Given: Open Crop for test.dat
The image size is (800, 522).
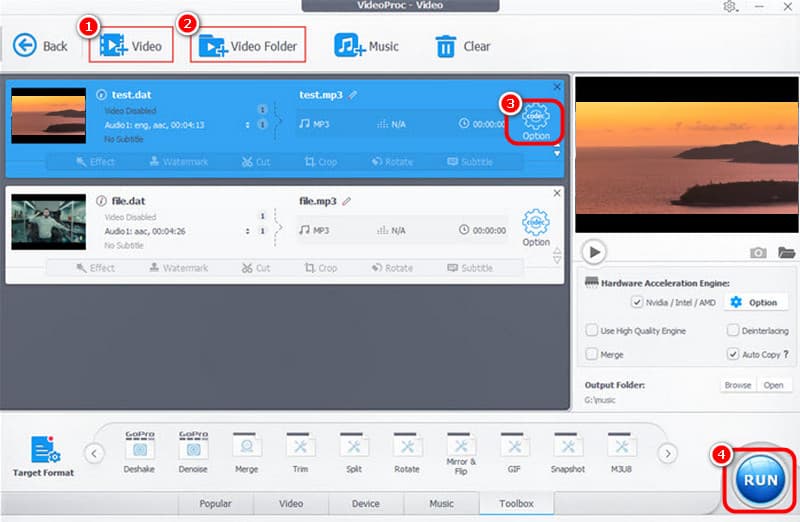Looking at the screenshot, I should coord(321,162).
